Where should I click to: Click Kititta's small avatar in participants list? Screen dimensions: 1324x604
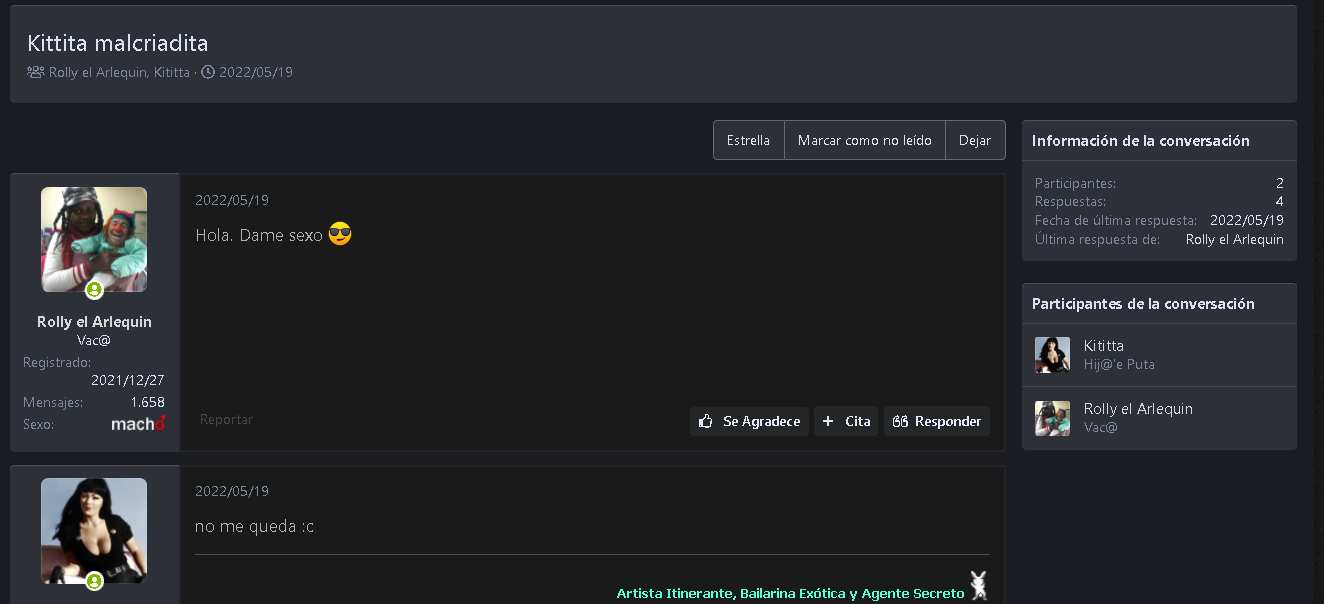point(1052,355)
